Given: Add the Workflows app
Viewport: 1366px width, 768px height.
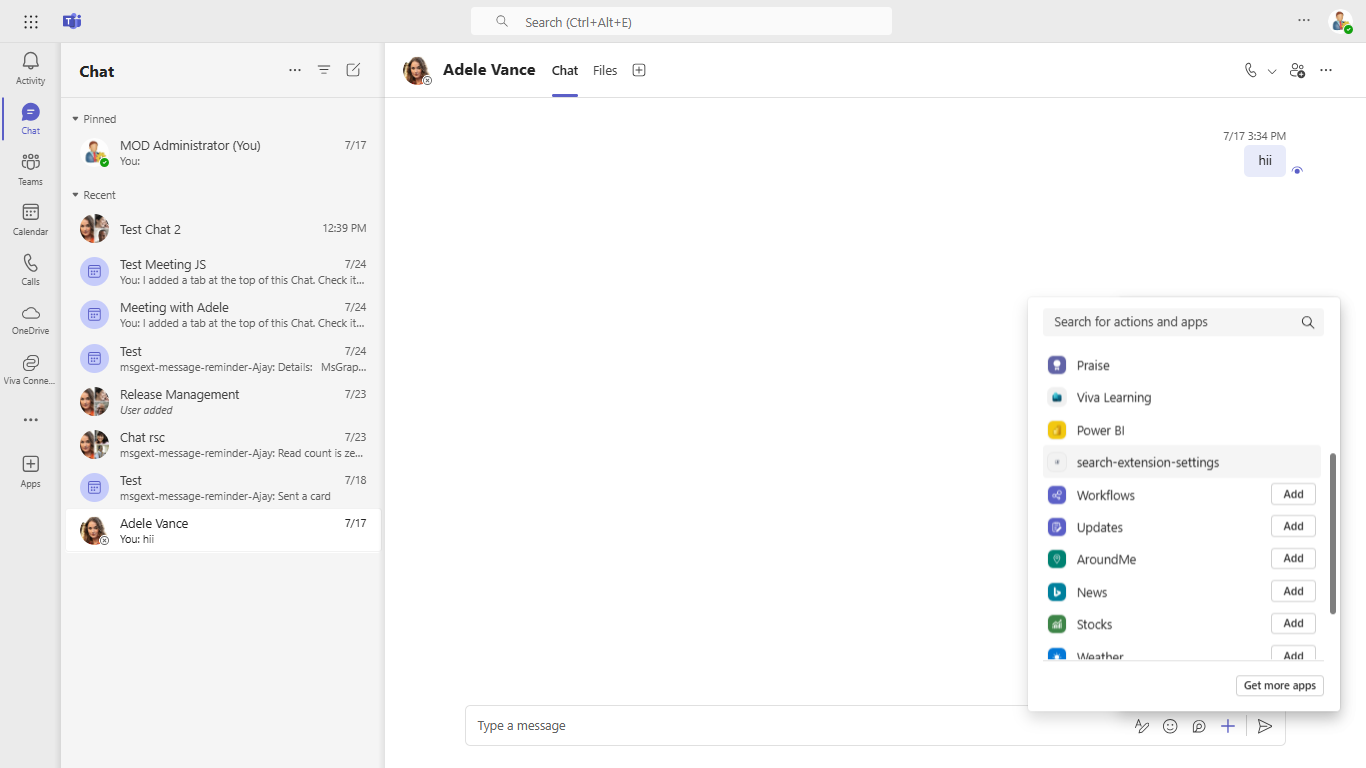Looking at the screenshot, I should click(x=1293, y=494).
